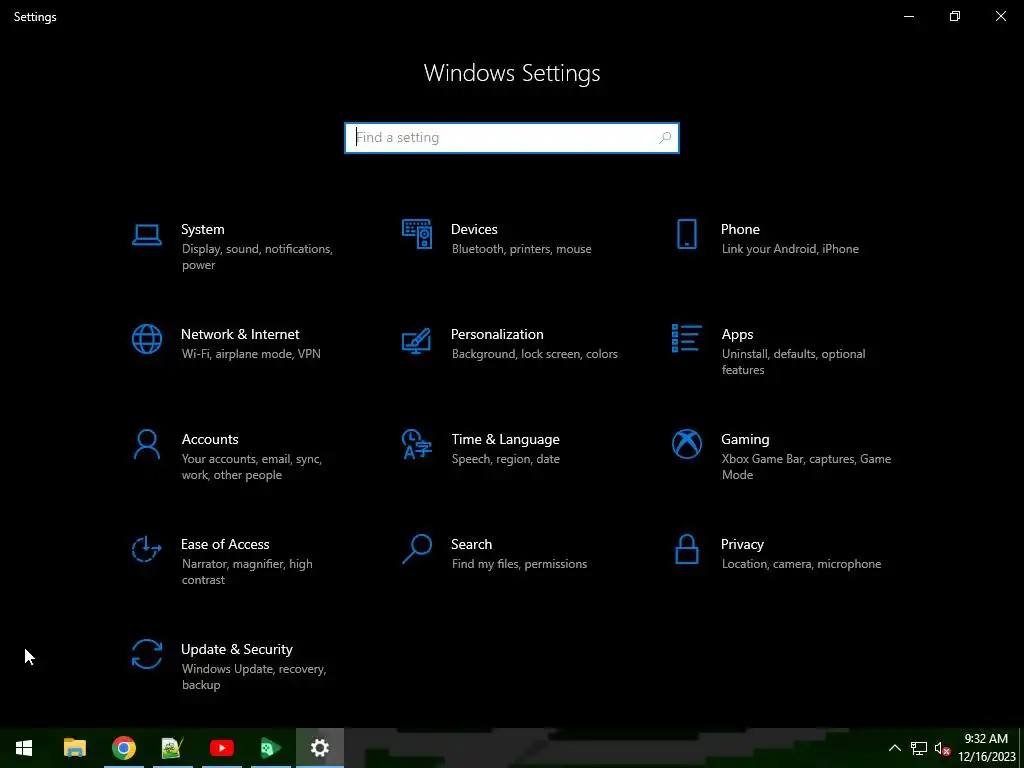Click the Update & Security heading
The image size is (1024, 768).
tap(236, 650)
